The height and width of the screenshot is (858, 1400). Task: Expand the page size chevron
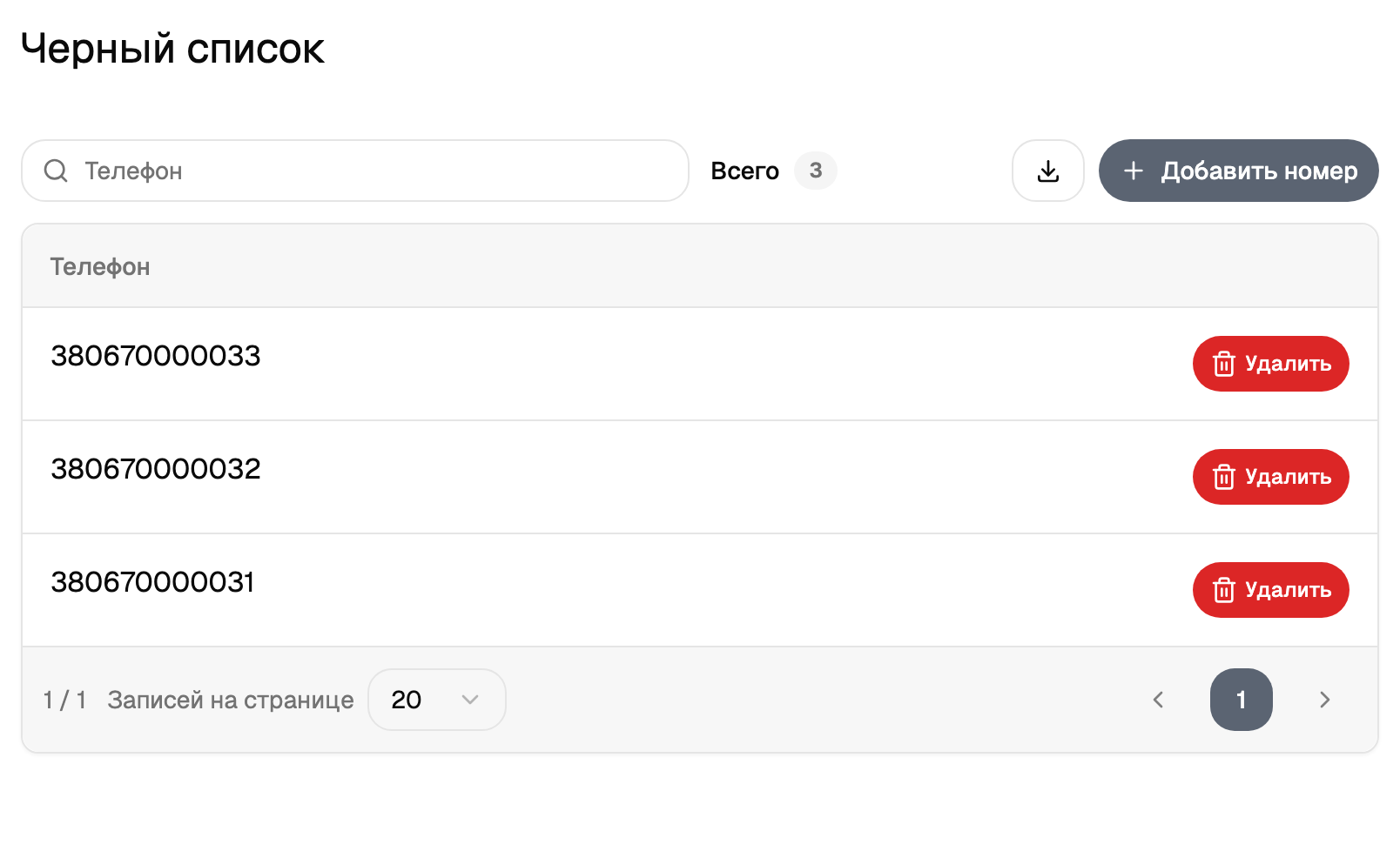point(470,700)
